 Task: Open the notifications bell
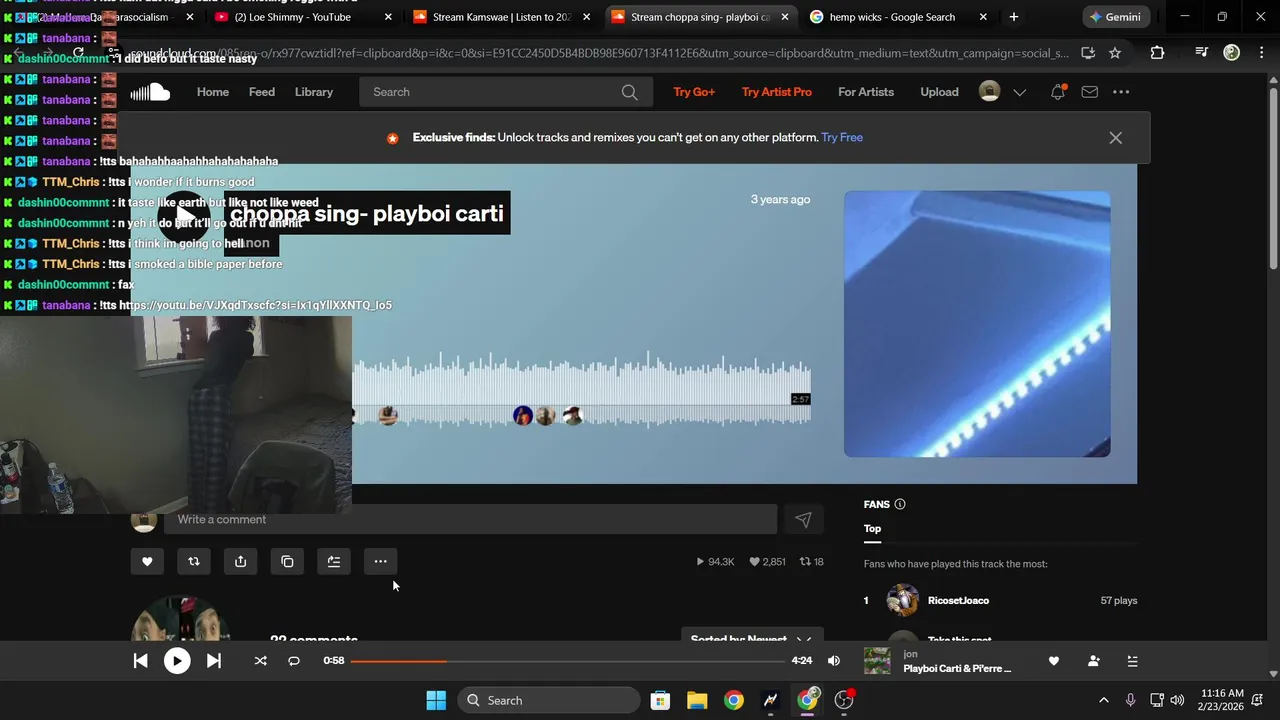(x=1058, y=92)
